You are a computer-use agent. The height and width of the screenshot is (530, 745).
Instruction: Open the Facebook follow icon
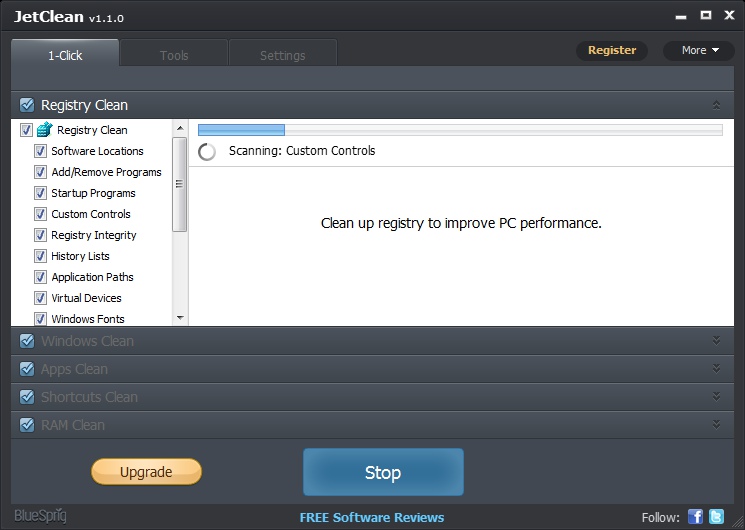(x=695, y=516)
